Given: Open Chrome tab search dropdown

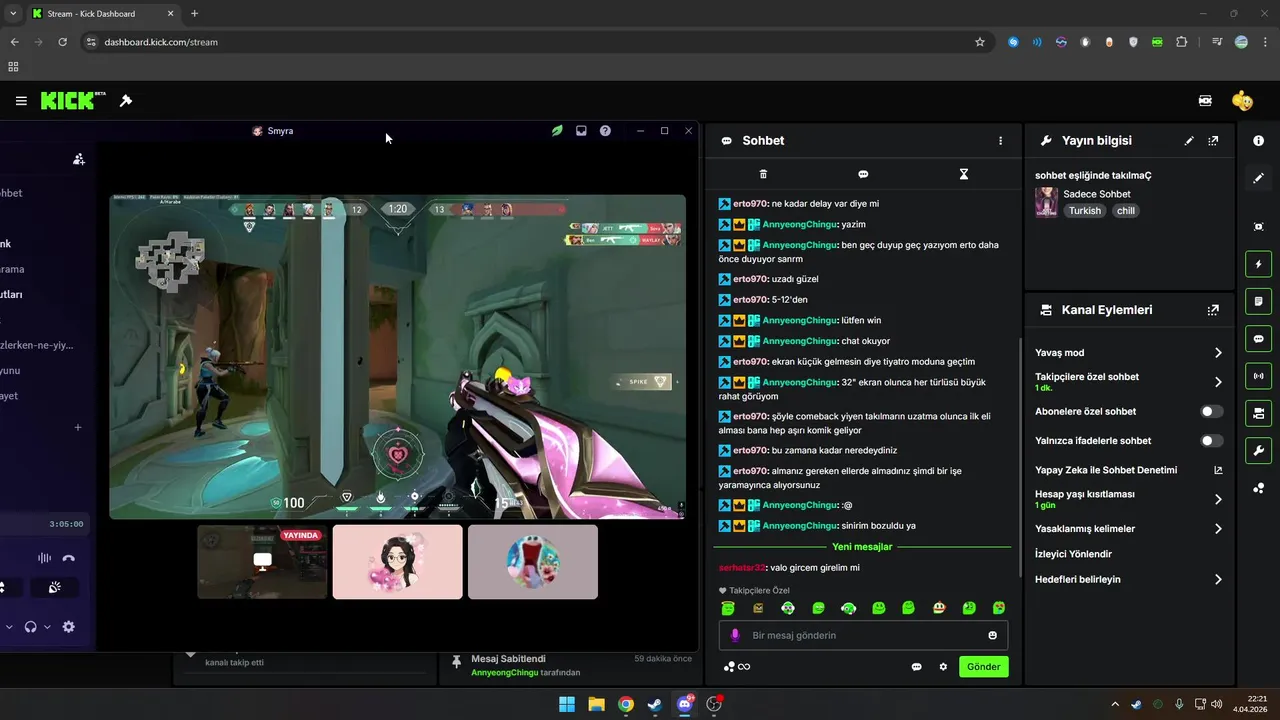Looking at the screenshot, I should [x=13, y=13].
